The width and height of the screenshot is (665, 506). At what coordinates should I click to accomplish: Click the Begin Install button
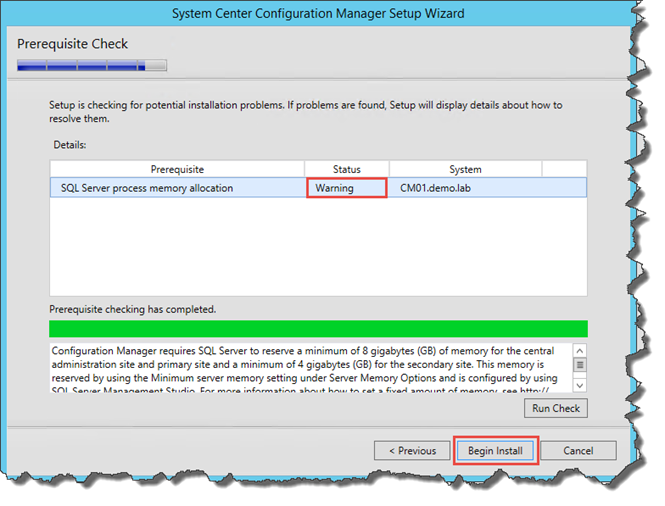[495, 450]
